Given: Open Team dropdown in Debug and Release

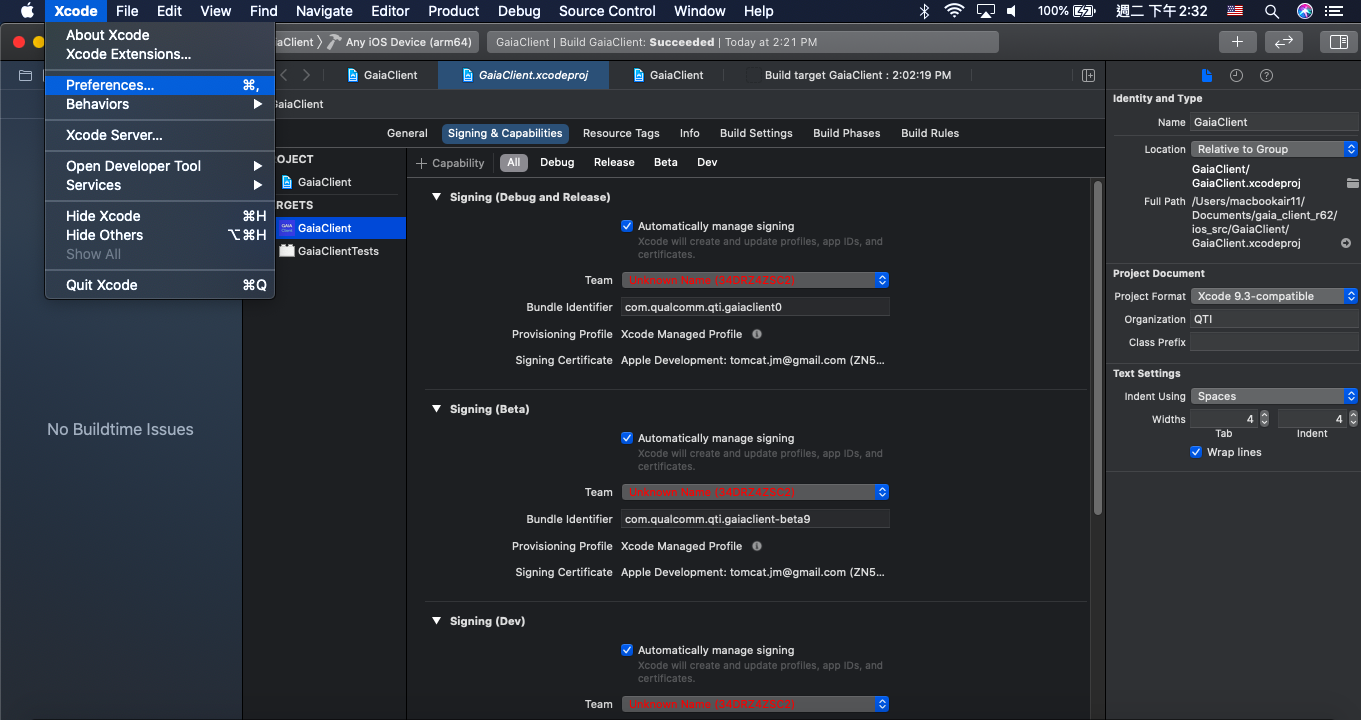Looking at the screenshot, I should click(x=755, y=280).
